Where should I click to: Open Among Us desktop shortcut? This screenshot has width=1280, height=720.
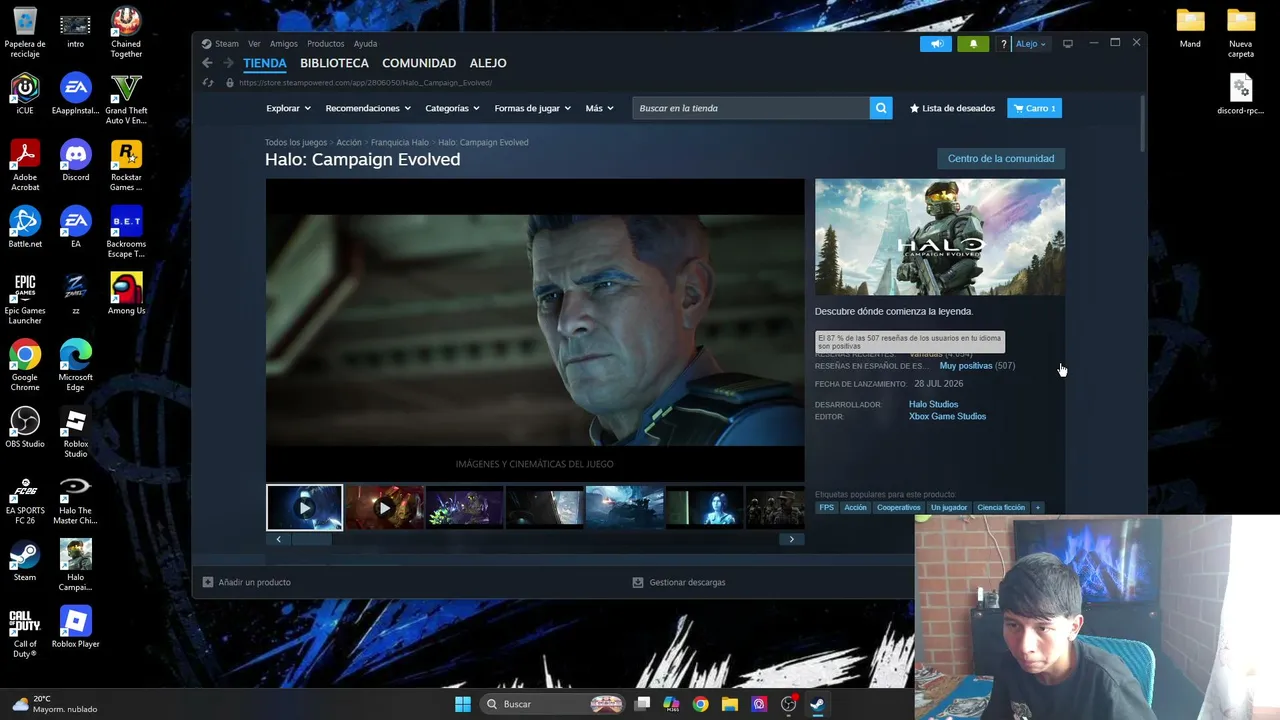tap(126, 295)
